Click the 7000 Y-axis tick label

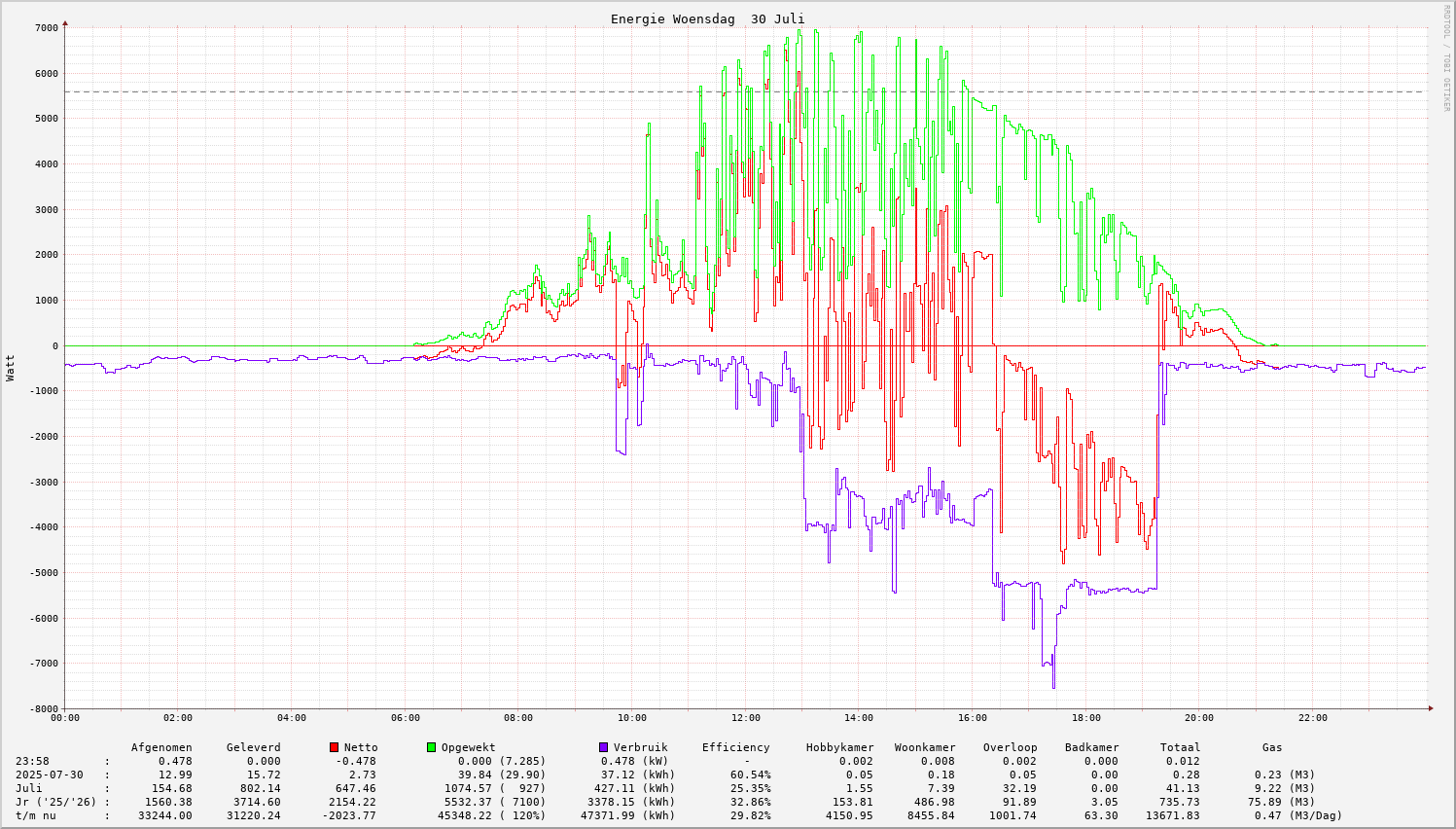tap(46, 27)
